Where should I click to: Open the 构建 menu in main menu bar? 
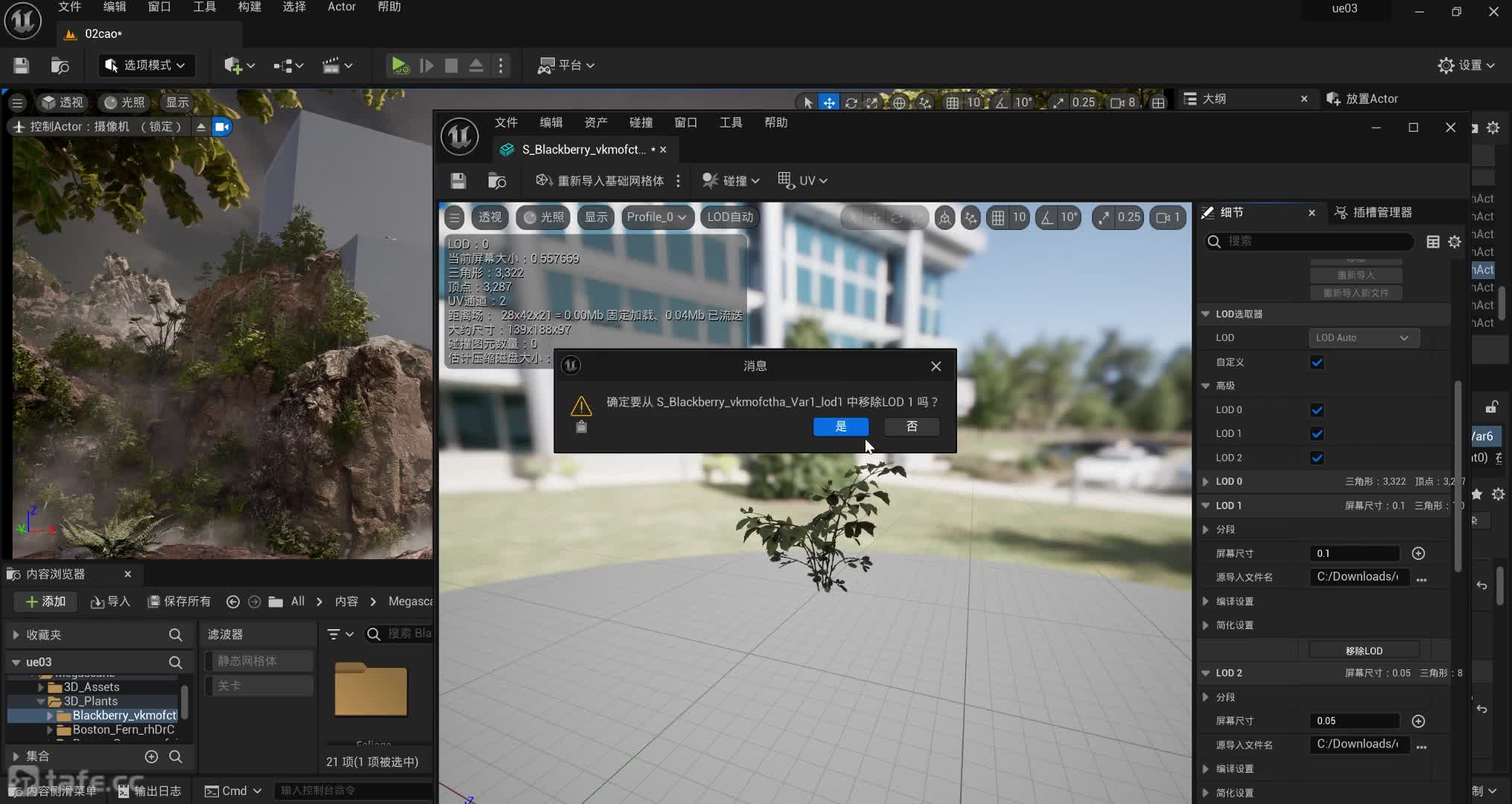coord(250,7)
